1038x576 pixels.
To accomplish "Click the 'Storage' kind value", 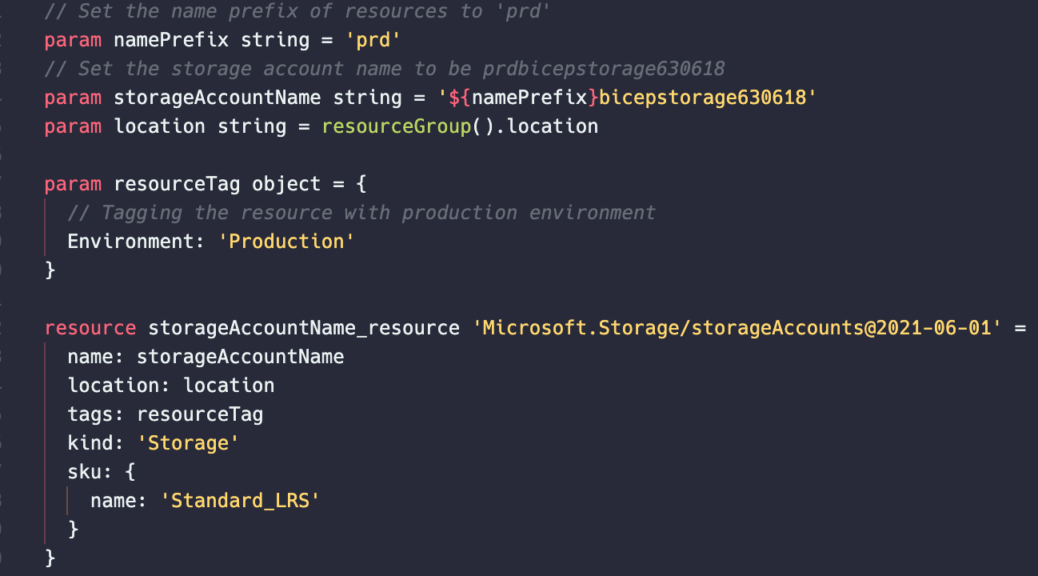I will coord(188,444).
